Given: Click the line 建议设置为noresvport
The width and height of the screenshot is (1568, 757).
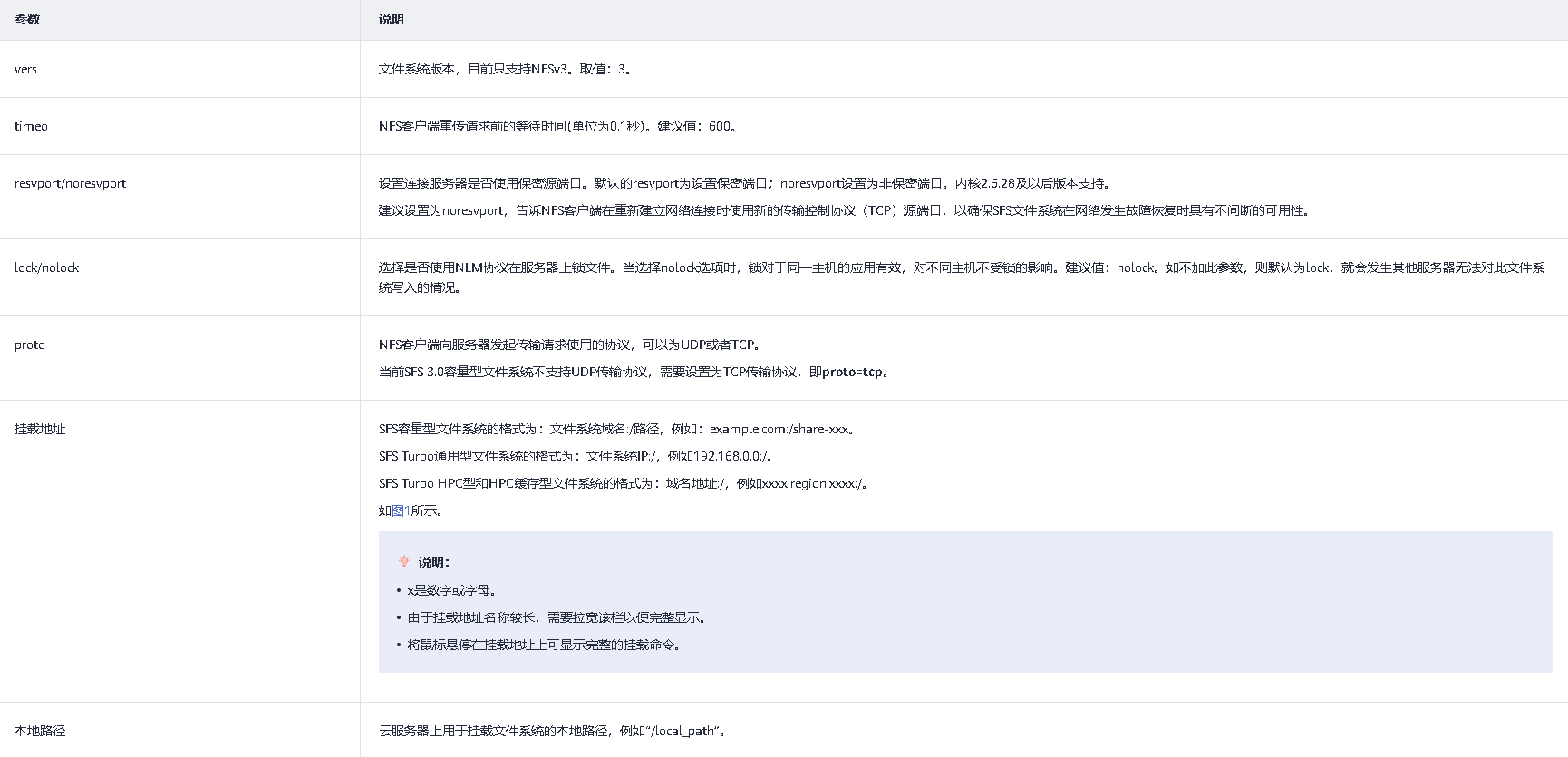Looking at the screenshot, I should coord(846,210).
